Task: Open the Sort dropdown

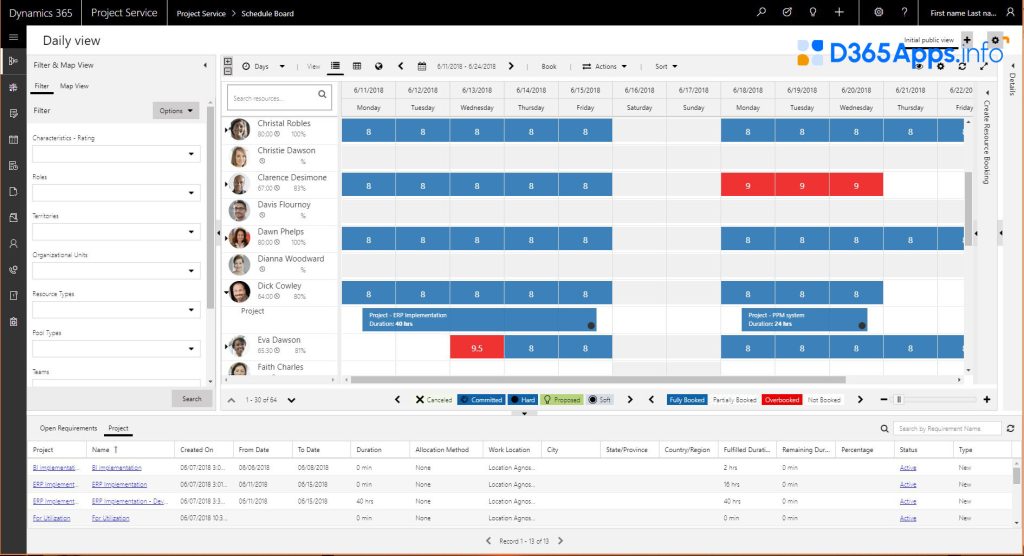Action: coord(666,66)
